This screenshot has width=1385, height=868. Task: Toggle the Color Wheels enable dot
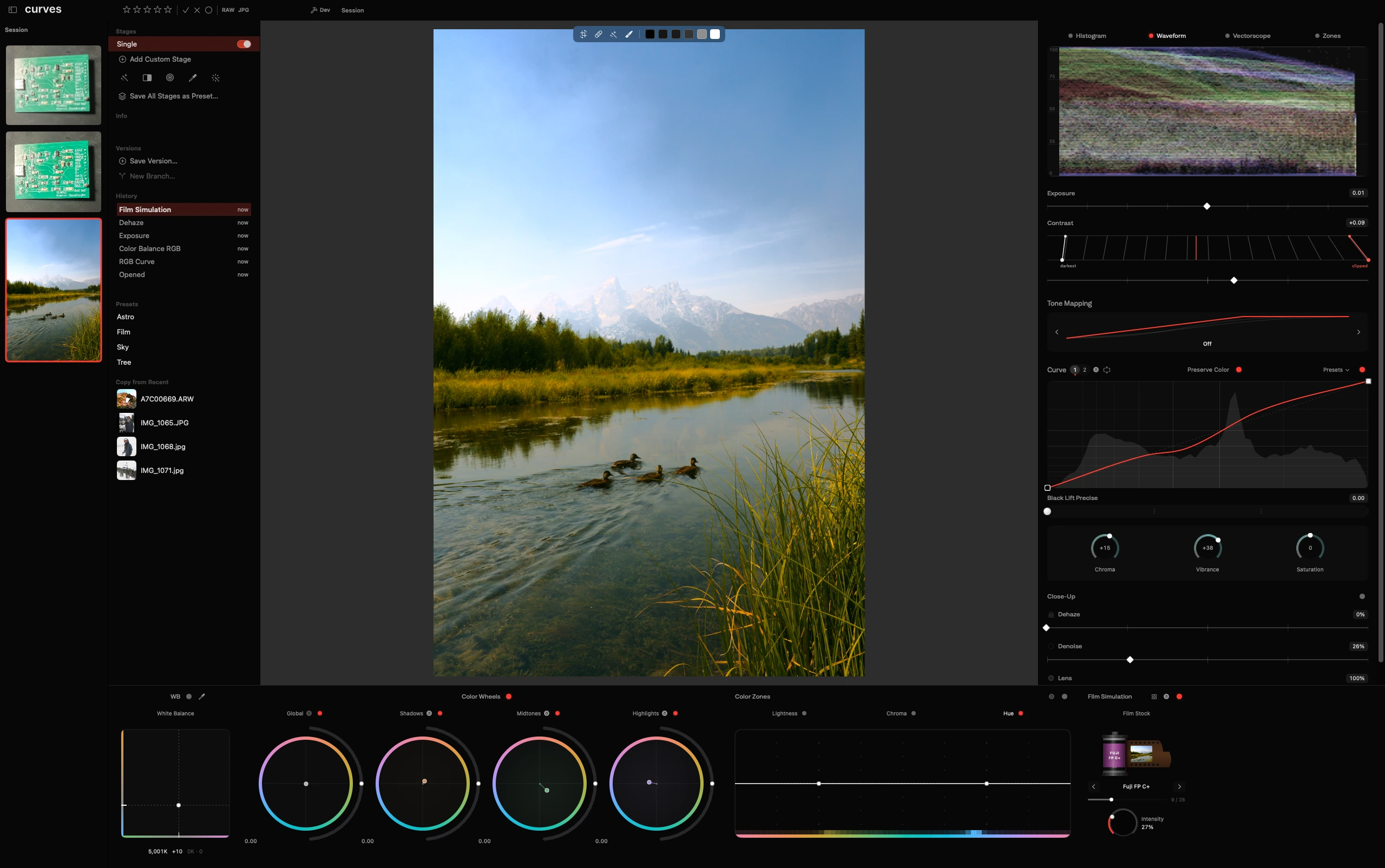coord(509,696)
